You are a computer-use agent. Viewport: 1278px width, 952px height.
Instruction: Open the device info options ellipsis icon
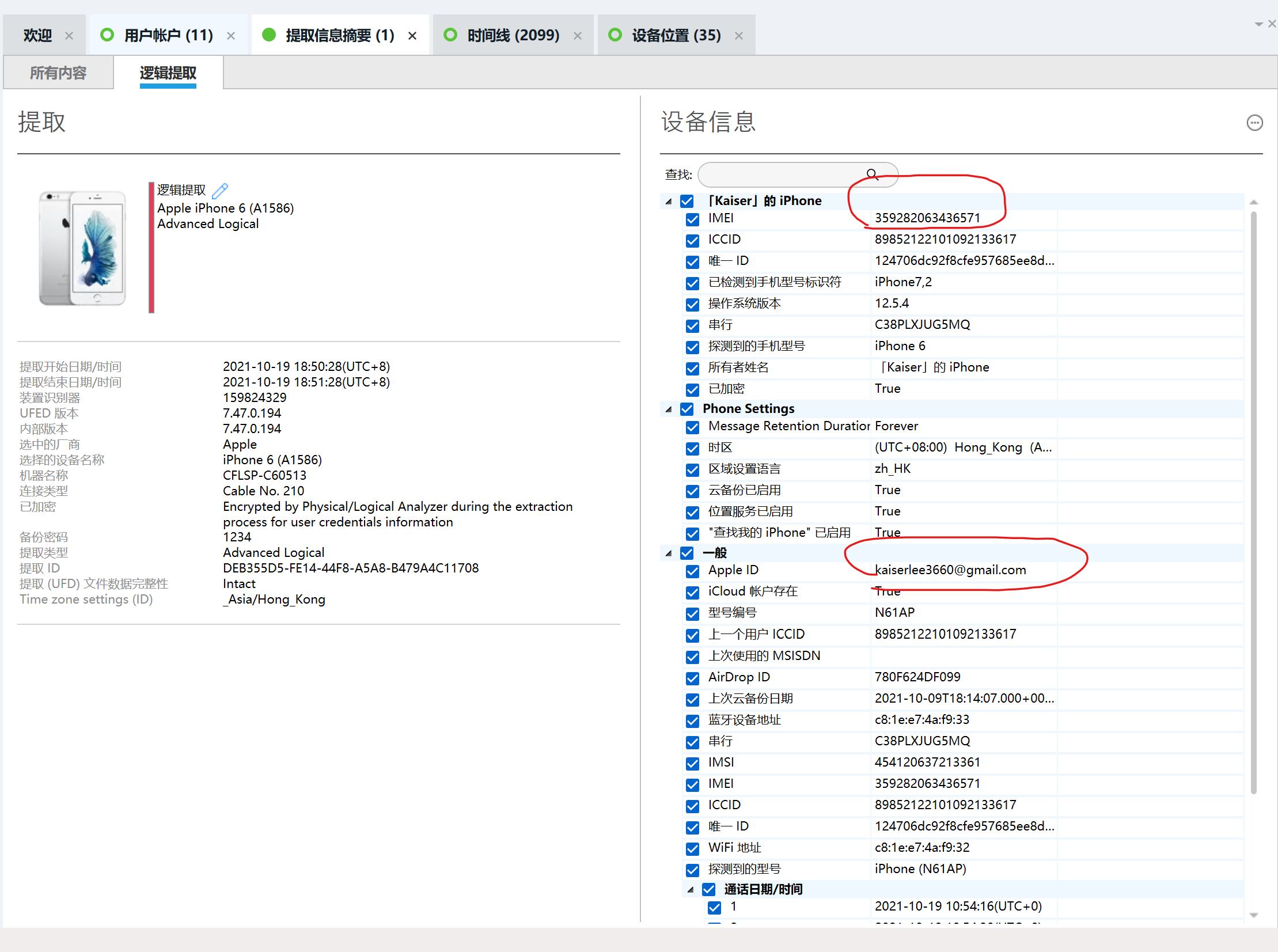click(1254, 123)
